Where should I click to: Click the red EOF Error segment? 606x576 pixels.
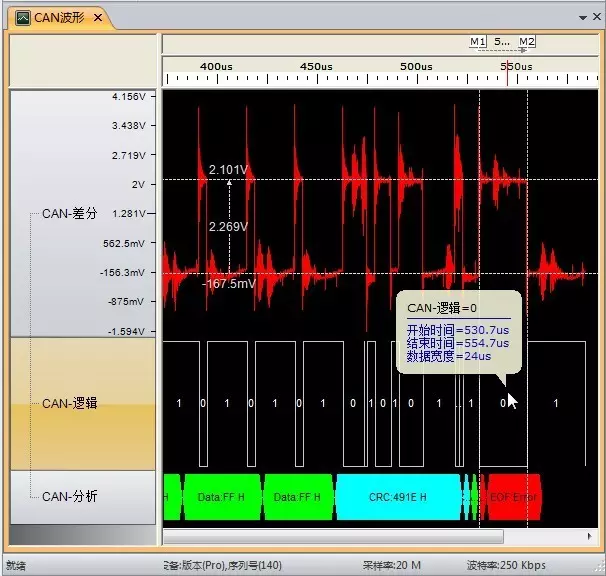pos(513,497)
